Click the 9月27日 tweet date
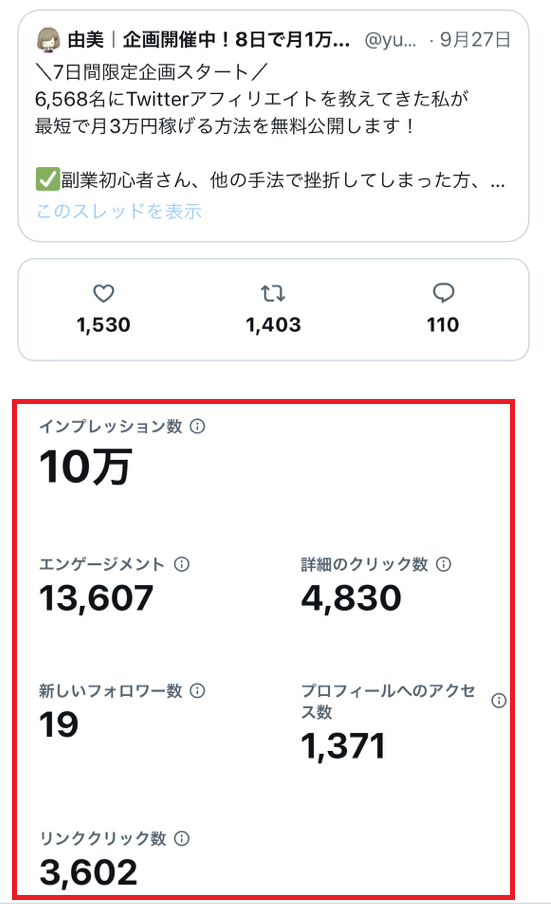 coord(475,40)
